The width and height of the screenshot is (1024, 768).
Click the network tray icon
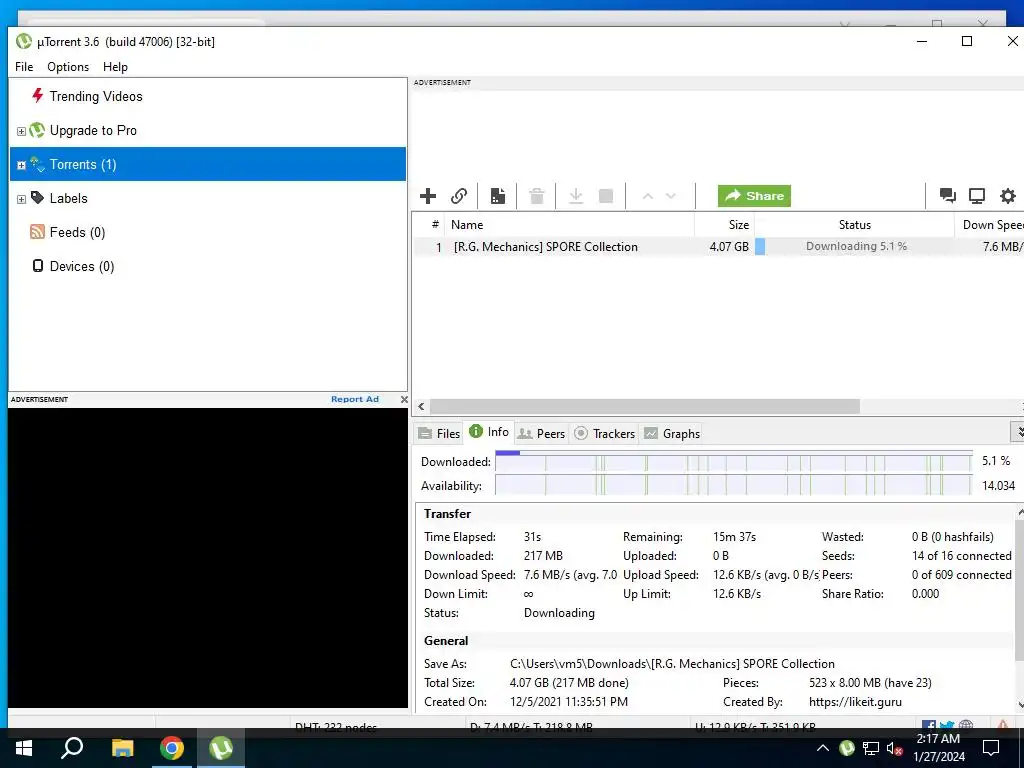(x=871, y=748)
